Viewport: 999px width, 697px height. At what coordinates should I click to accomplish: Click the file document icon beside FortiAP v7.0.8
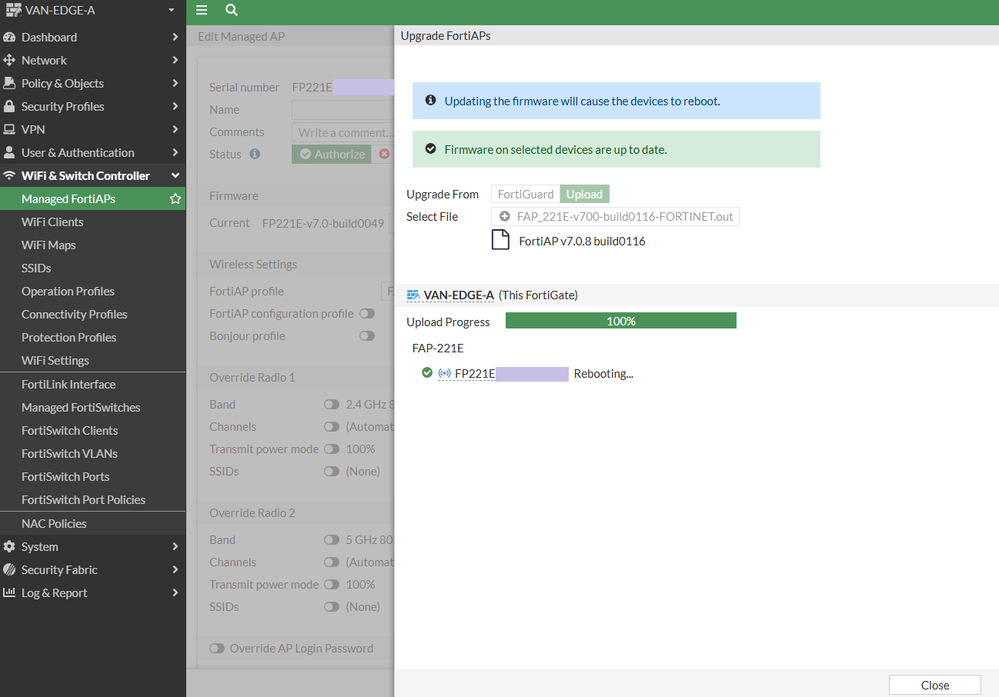501,240
